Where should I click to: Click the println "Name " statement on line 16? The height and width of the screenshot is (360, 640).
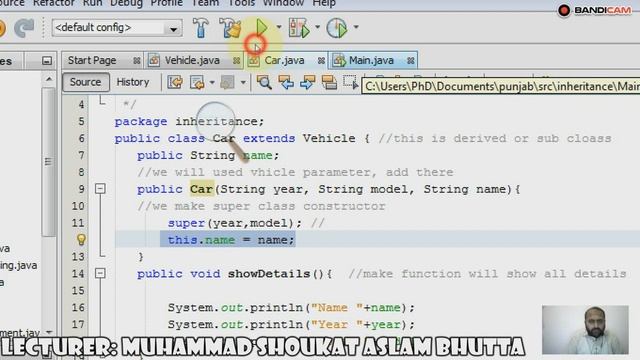[291, 307]
